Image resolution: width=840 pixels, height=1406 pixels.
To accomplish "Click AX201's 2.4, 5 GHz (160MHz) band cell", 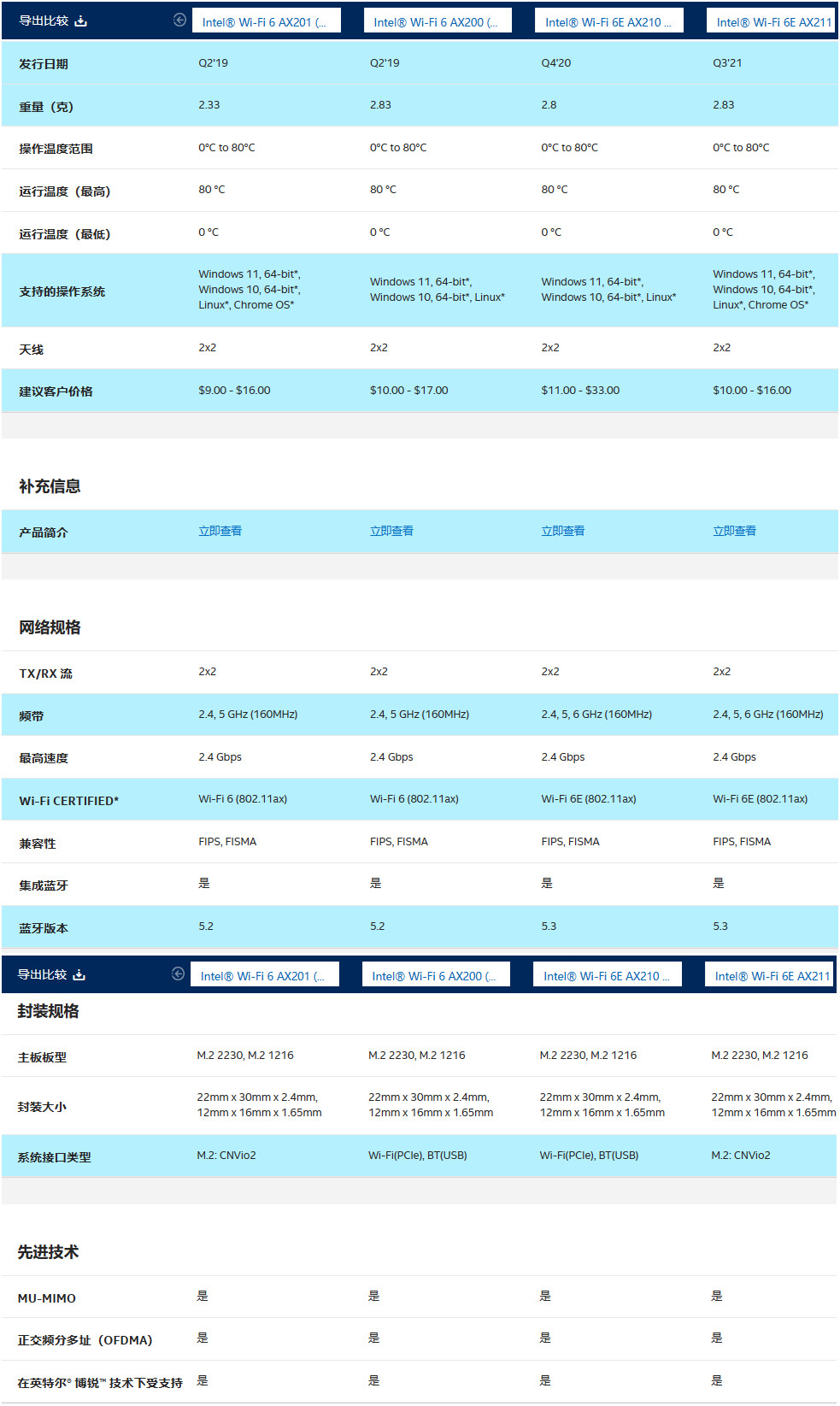I will (x=248, y=715).
